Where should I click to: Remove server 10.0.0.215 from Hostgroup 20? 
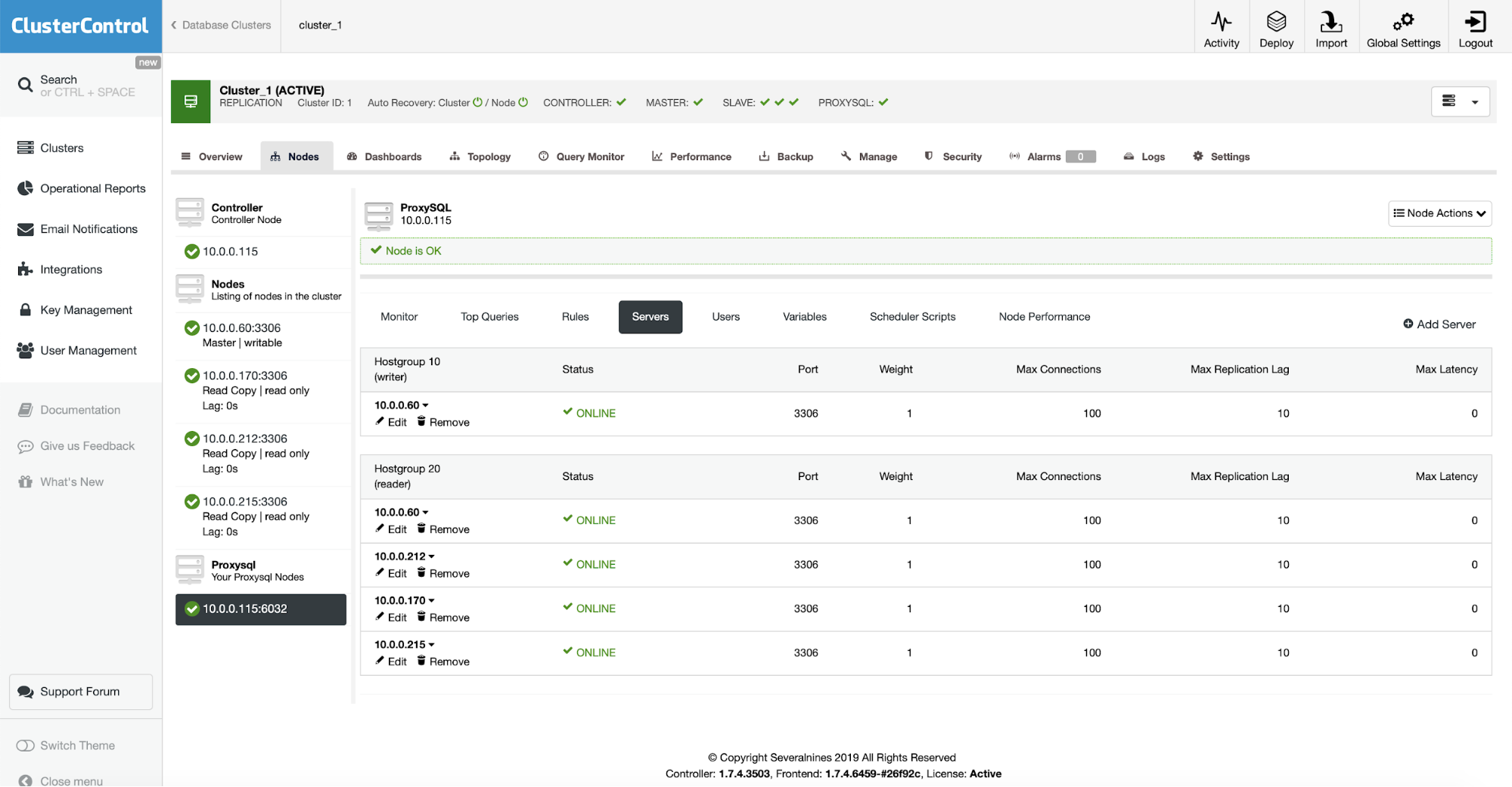point(443,662)
